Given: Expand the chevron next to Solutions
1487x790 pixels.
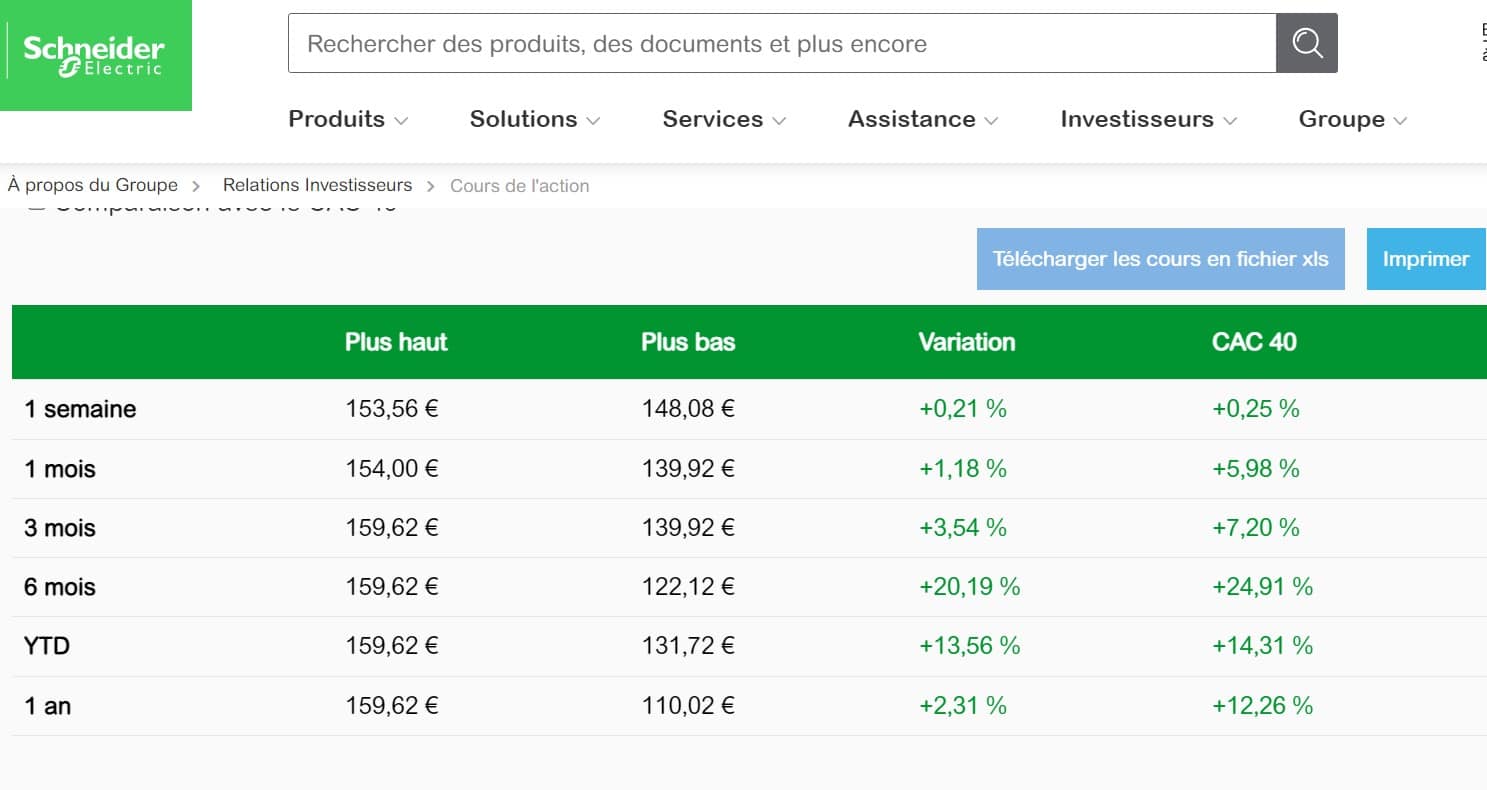Looking at the screenshot, I should click(x=593, y=121).
